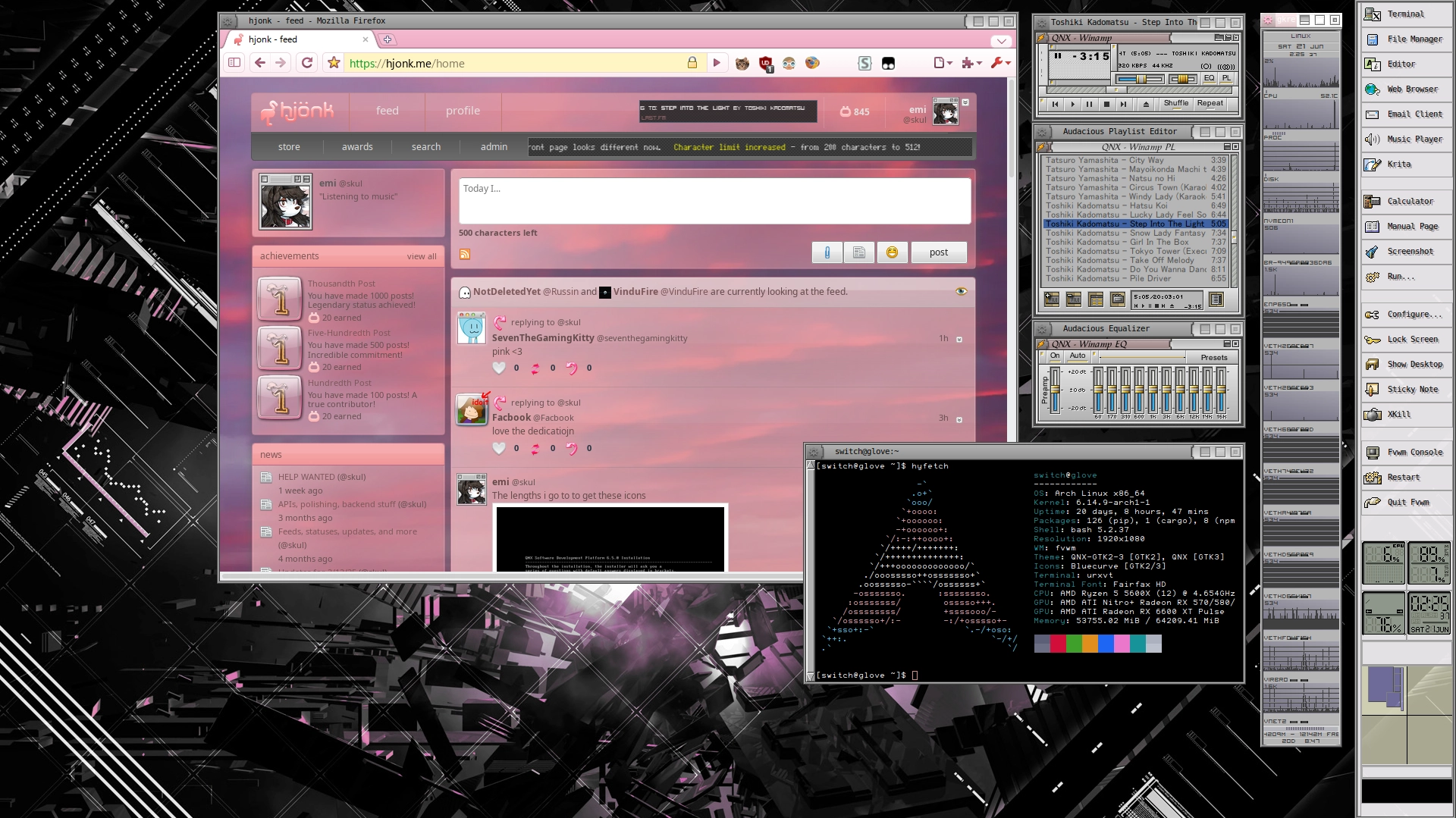Click the site security padlock icon

(692, 63)
